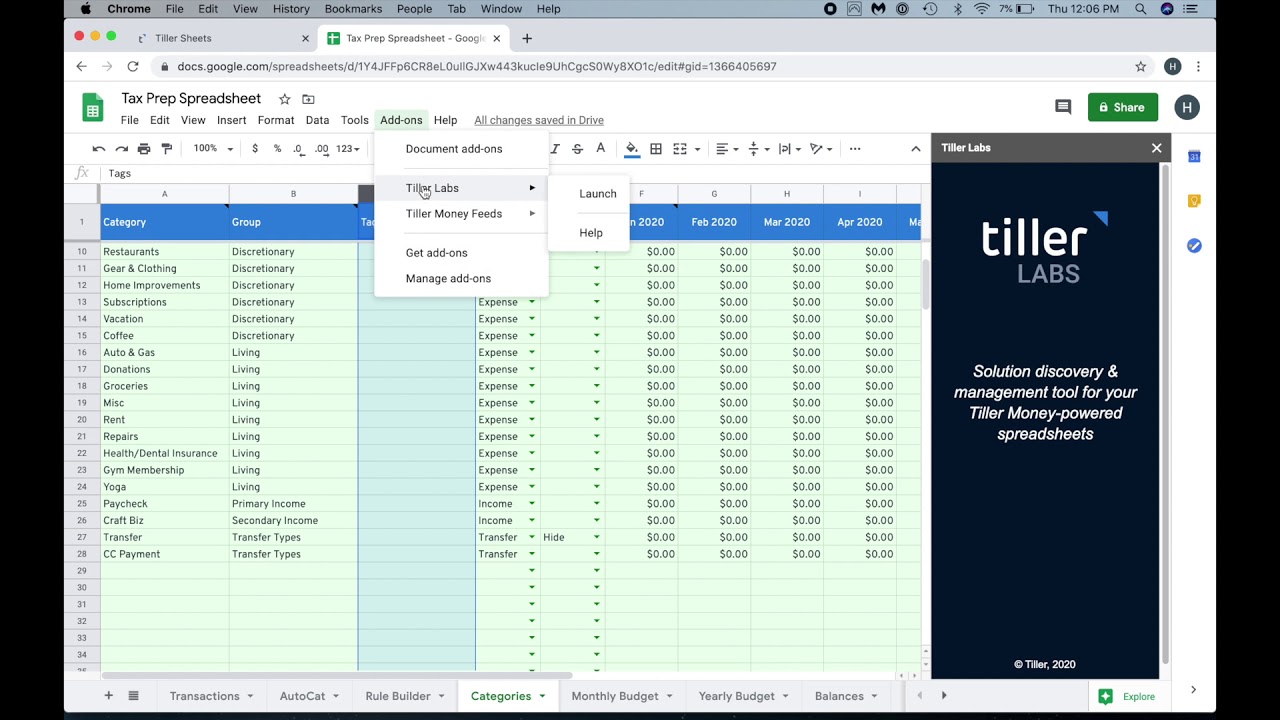
Task: Switch to the Monthly Budget sheet tab
Action: tap(615, 696)
